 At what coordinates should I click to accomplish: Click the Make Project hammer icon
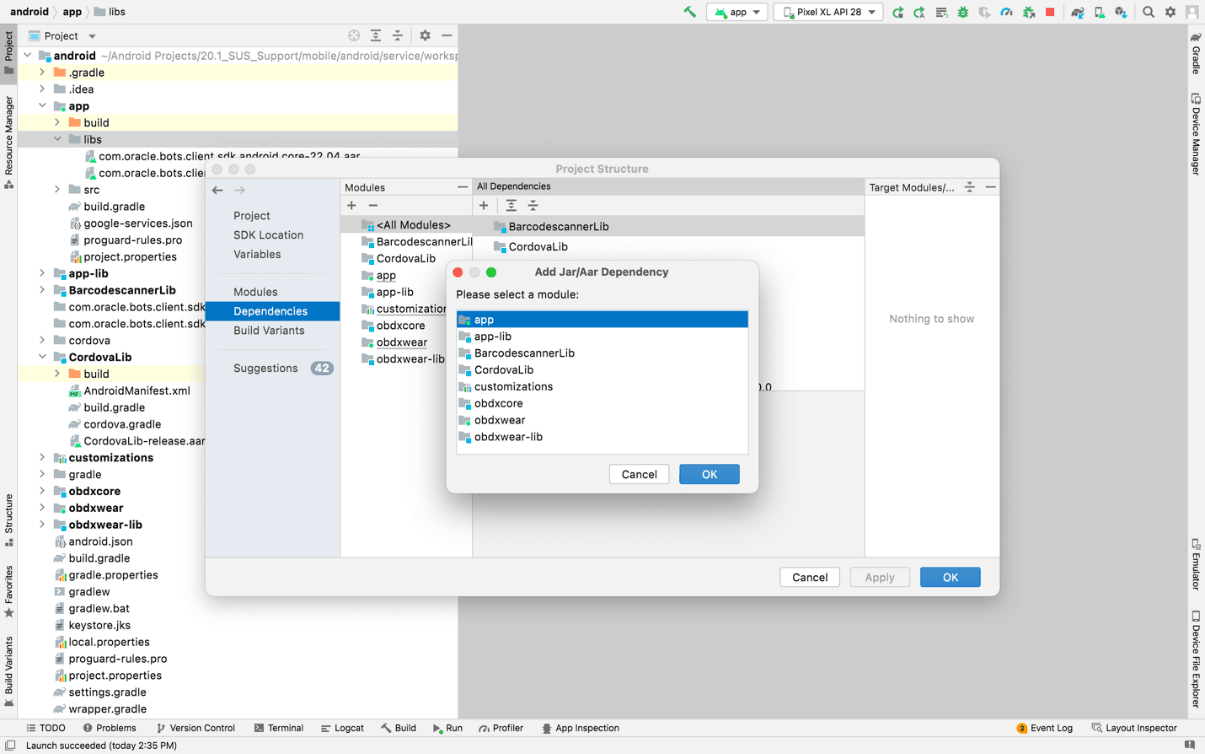coord(690,12)
